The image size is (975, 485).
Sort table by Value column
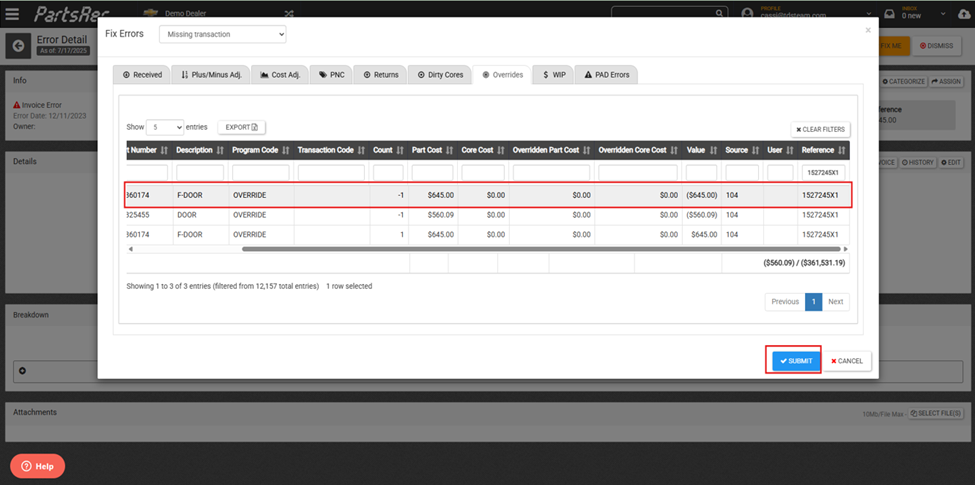click(702, 150)
